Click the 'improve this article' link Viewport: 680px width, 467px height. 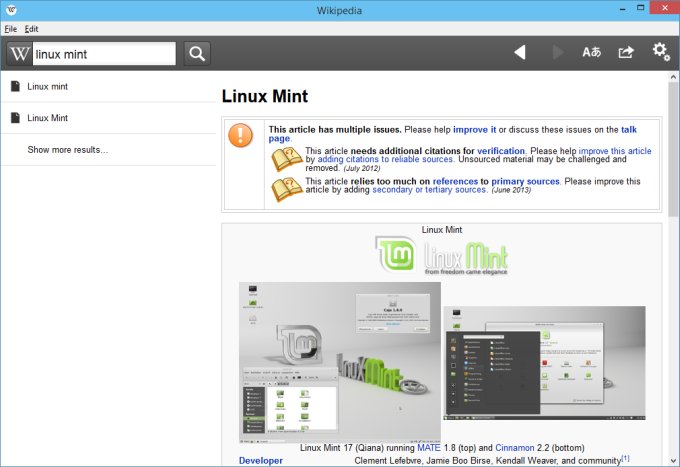pyautogui.click(x=615, y=151)
